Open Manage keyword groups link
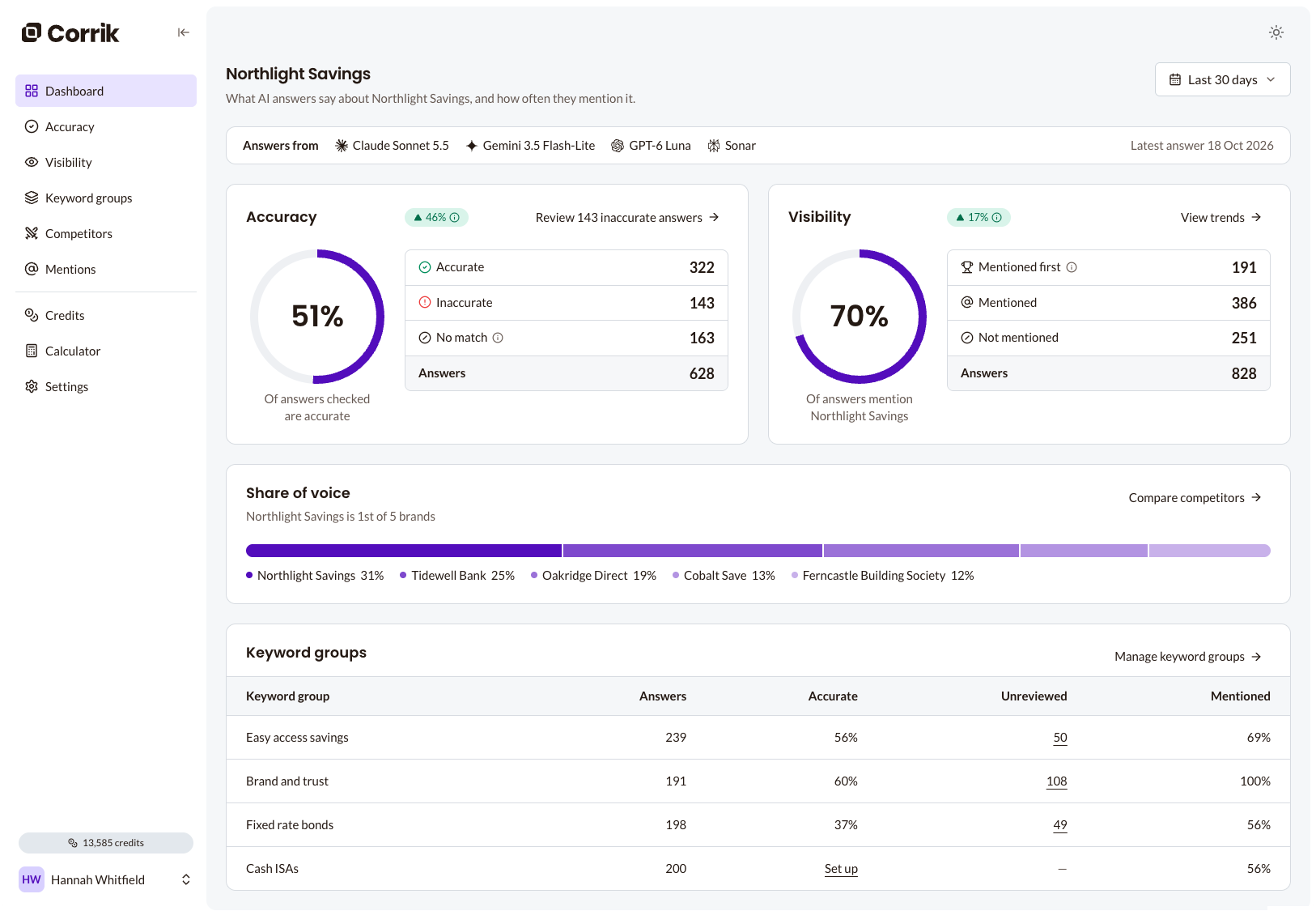Screen dimensions: 1316x911 (1187, 656)
